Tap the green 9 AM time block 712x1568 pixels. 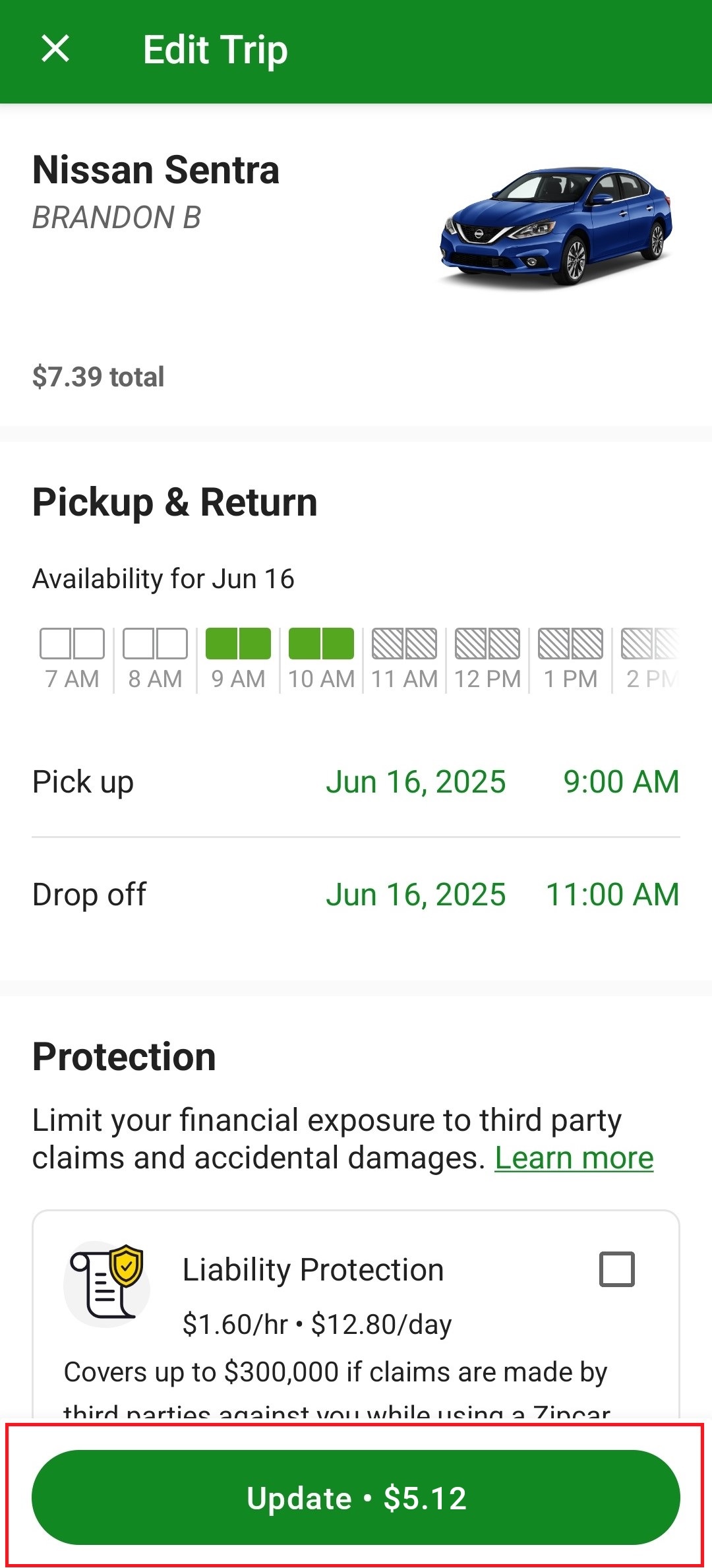pyautogui.click(x=238, y=644)
